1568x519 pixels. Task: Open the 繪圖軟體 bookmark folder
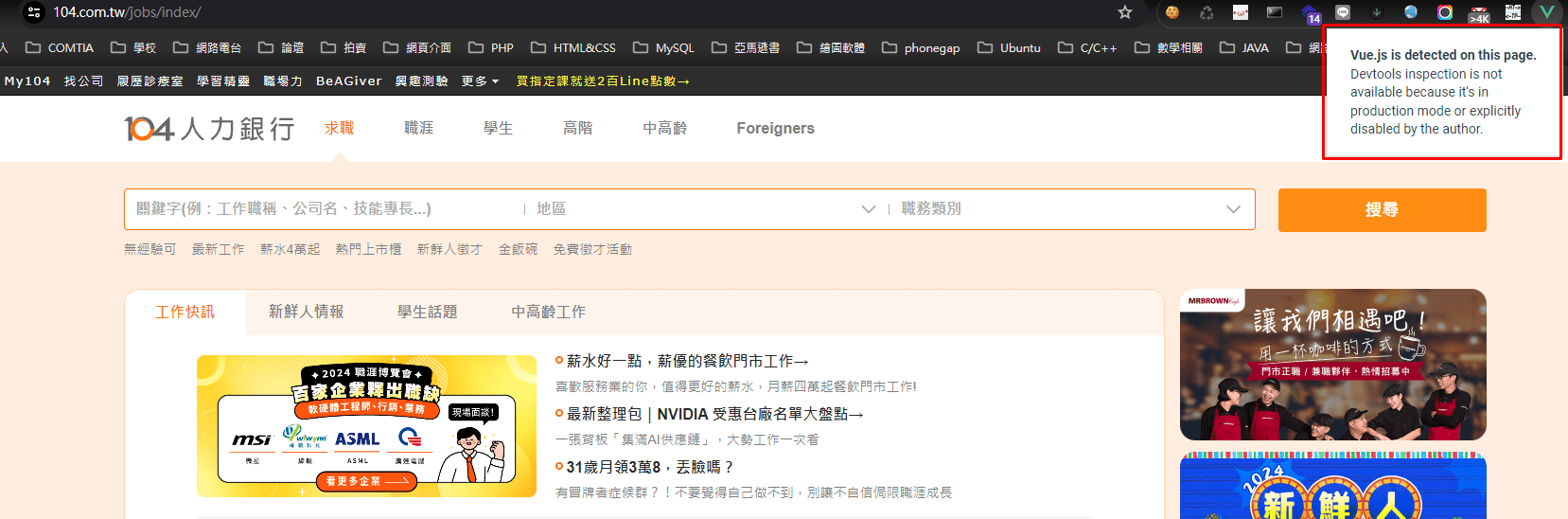coord(831,47)
